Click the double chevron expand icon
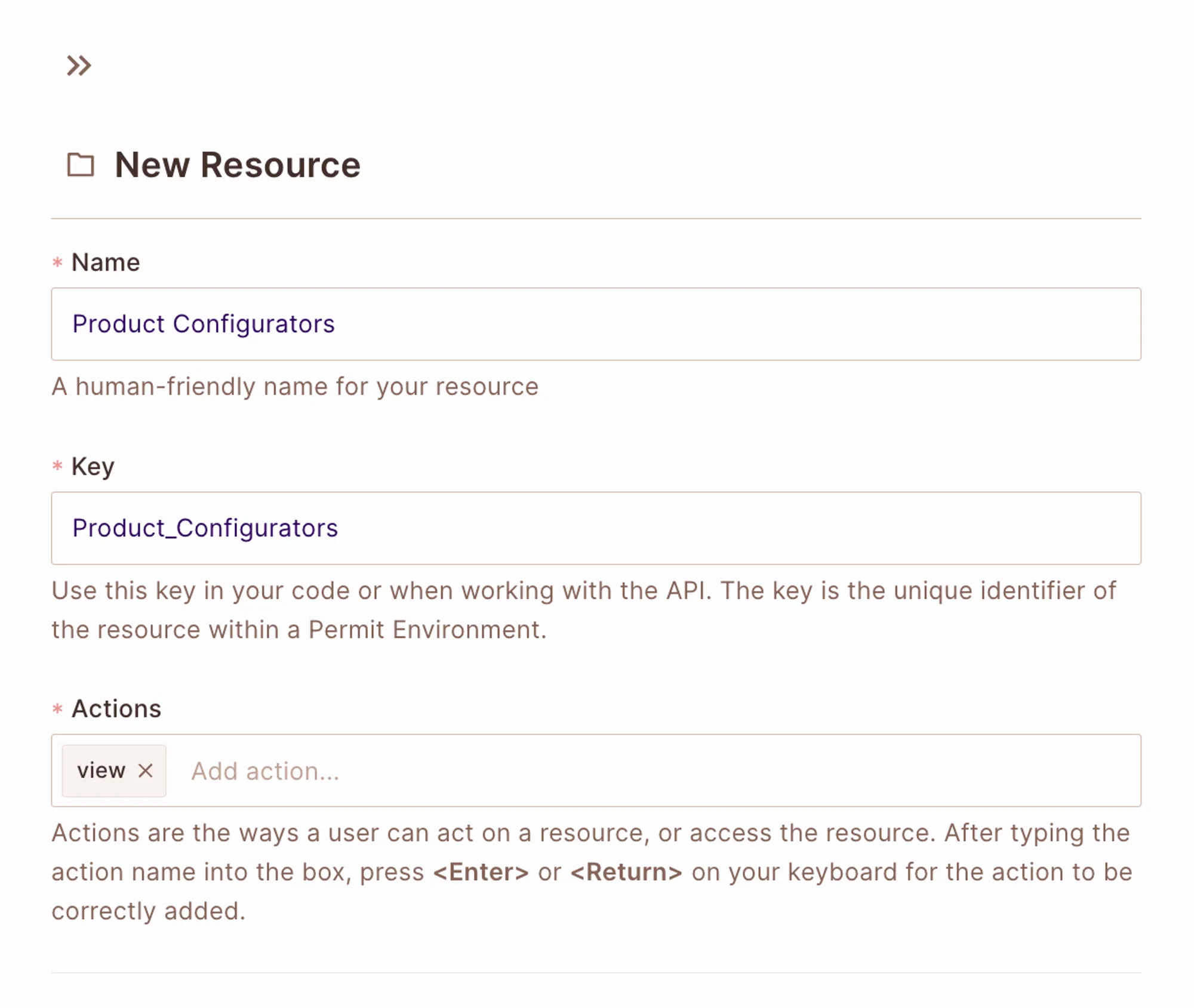 [79, 66]
